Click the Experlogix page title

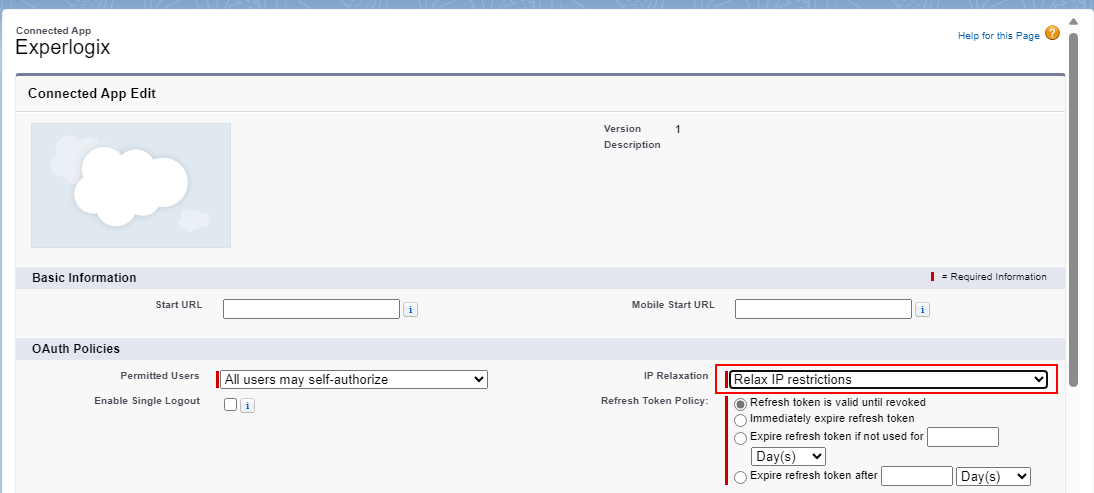pyautogui.click(x=63, y=47)
